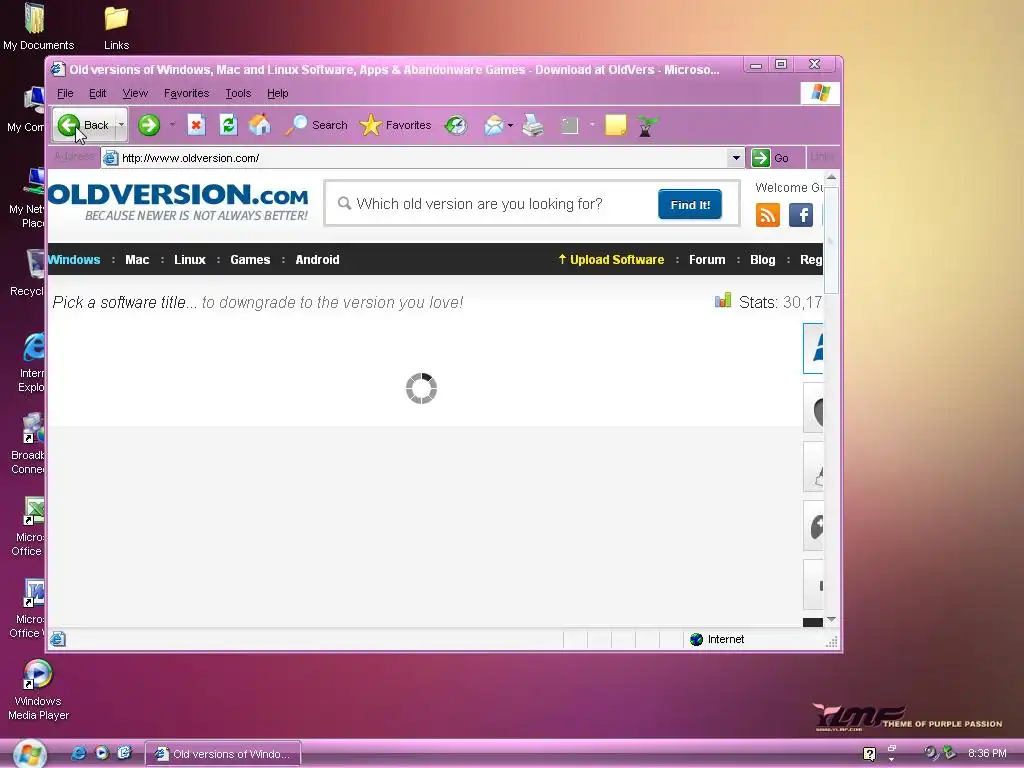
Task: Click the page scrollbar up arrow
Action: [x=831, y=178]
